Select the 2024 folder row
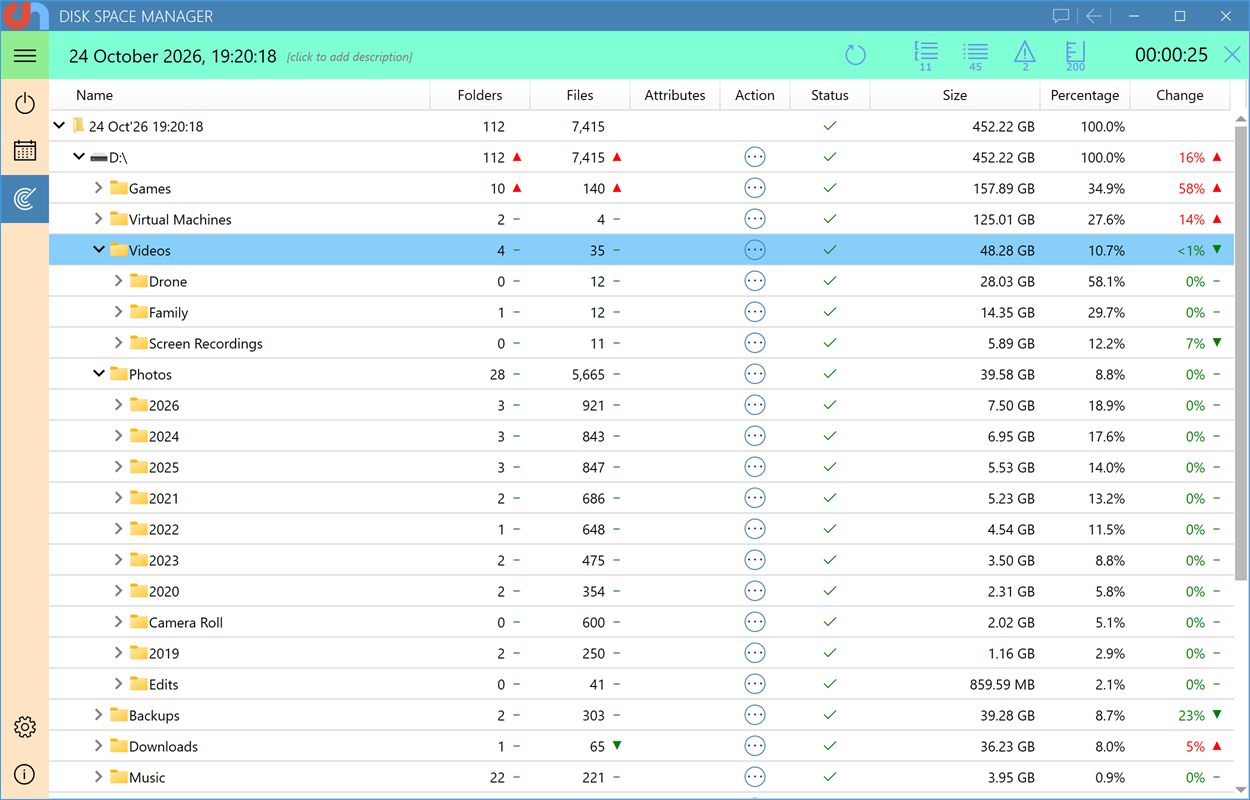Image resolution: width=1250 pixels, height=800 pixels. click(641, 436)
